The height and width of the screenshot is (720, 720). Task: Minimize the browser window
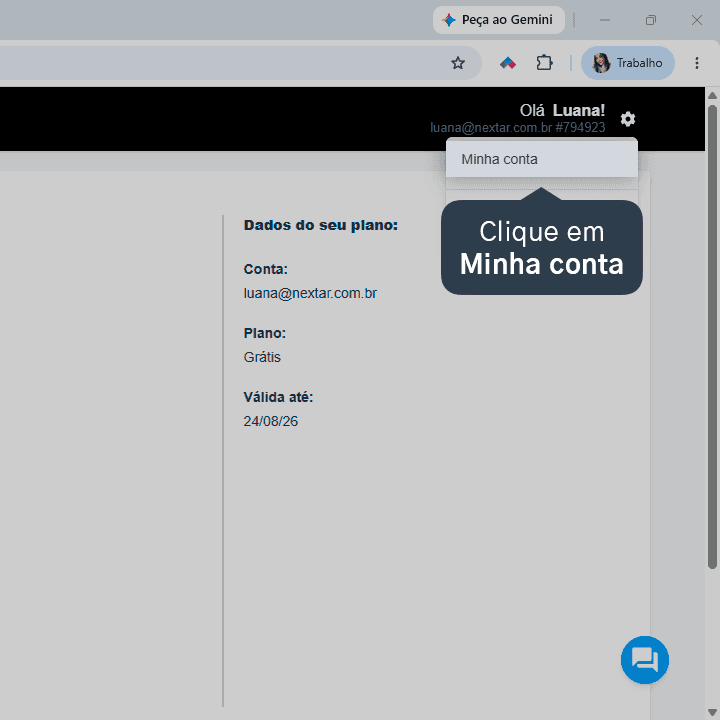point(605,20)
